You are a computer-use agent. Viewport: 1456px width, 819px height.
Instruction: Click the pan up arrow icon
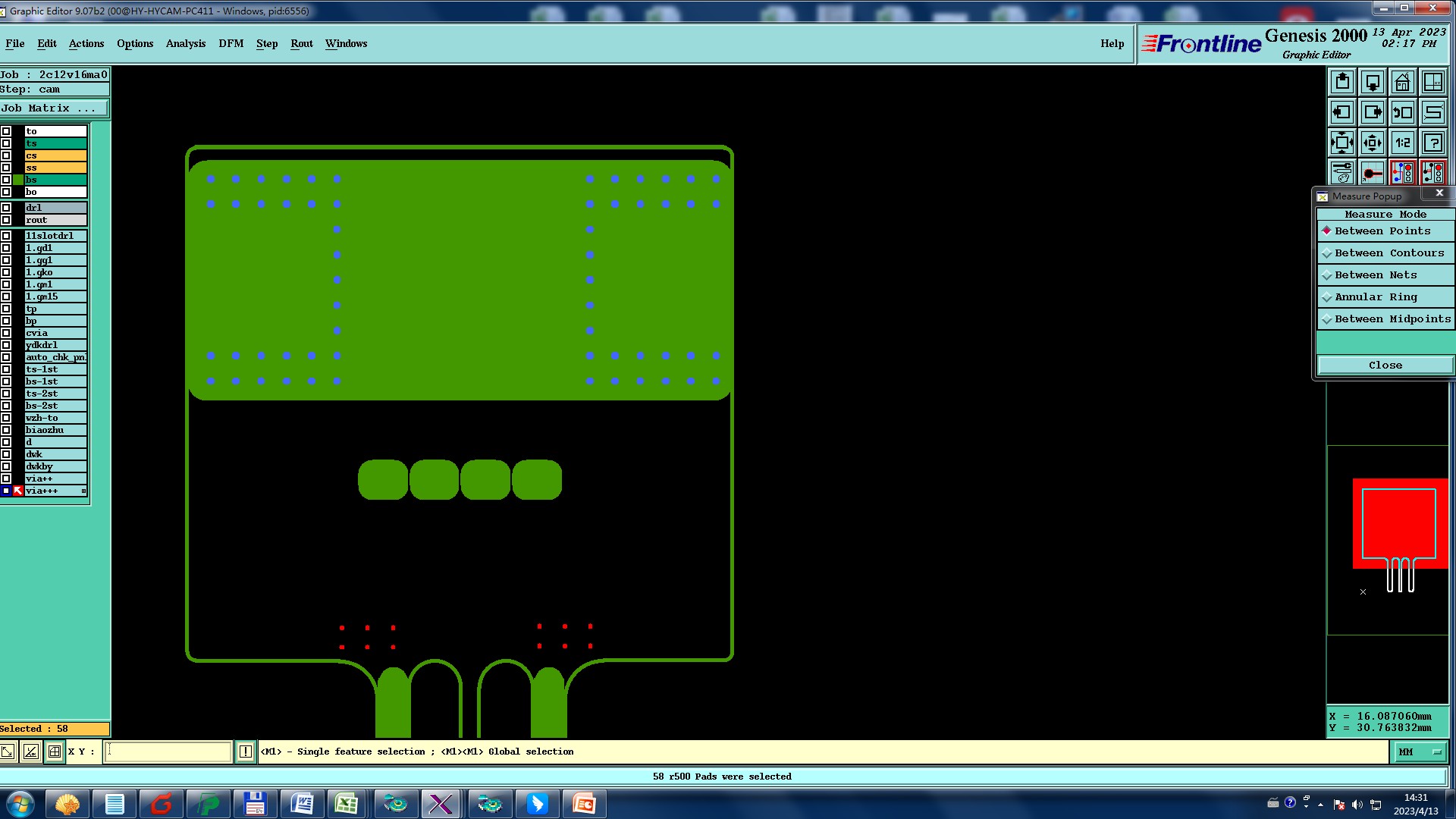(1341, 82)
